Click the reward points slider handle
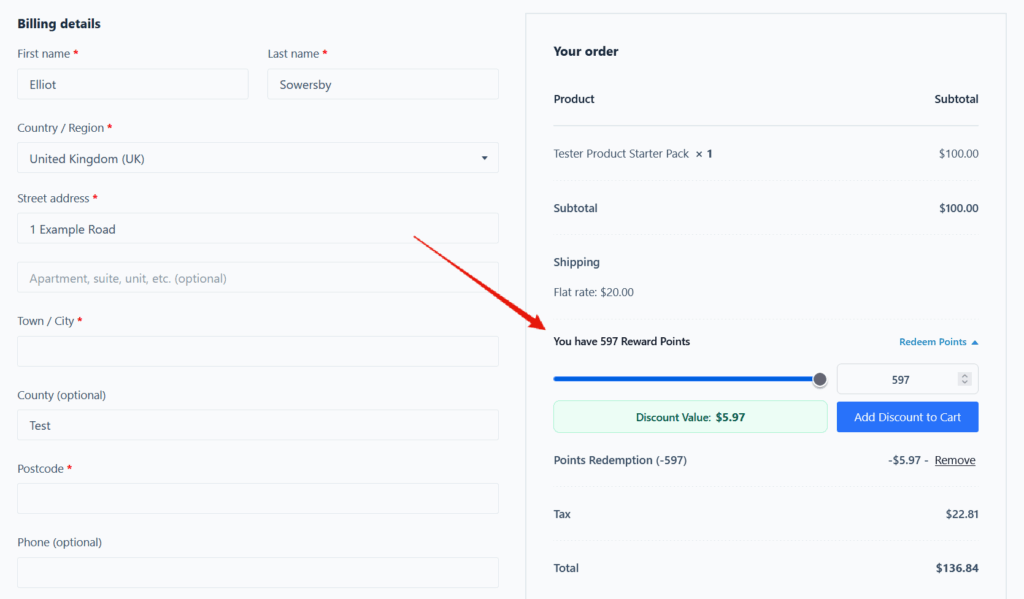The image size is (1024, 599). coord(820,379)
